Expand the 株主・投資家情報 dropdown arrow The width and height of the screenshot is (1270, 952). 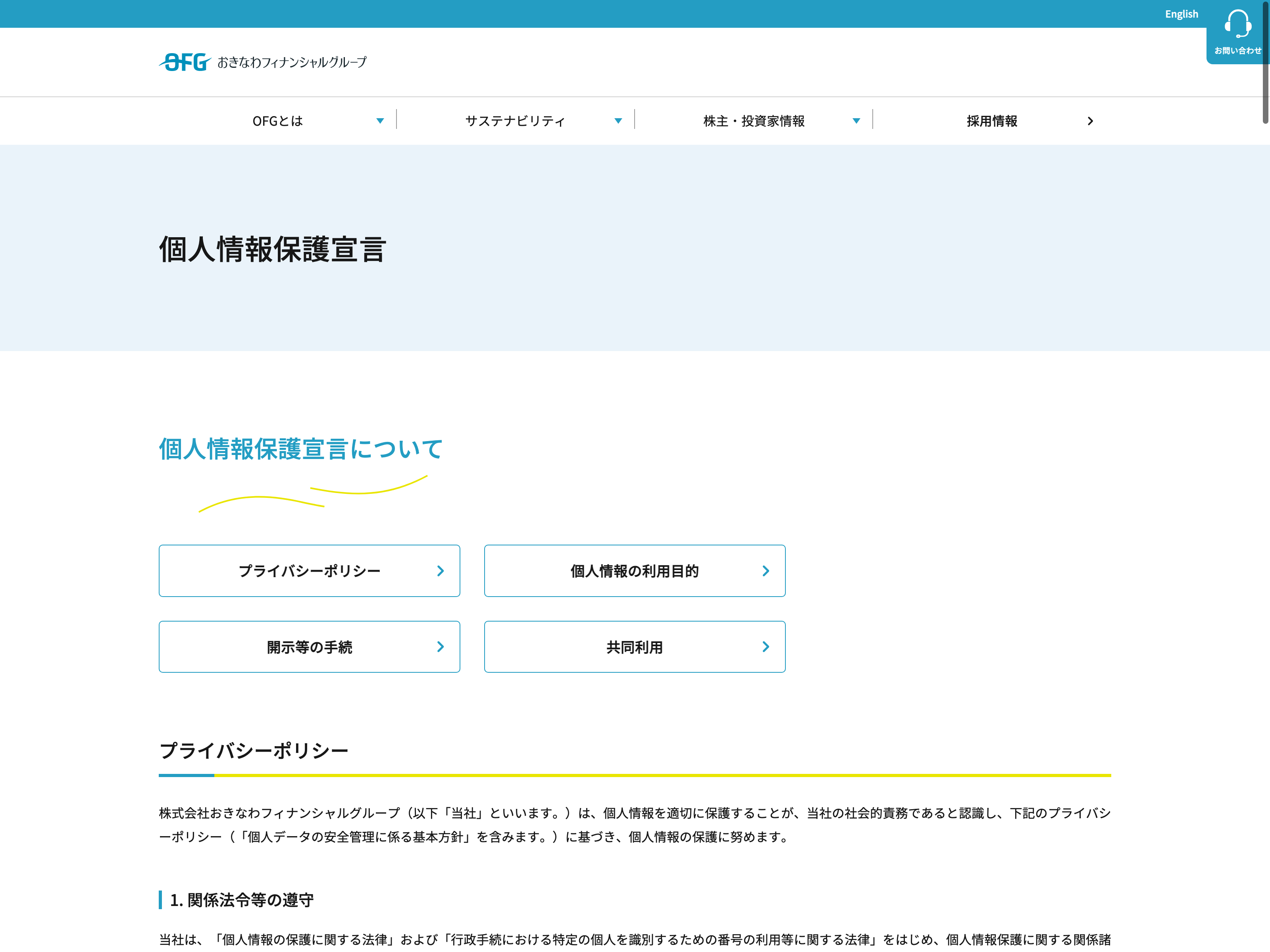pyautogui.click(x=856, y=121)
